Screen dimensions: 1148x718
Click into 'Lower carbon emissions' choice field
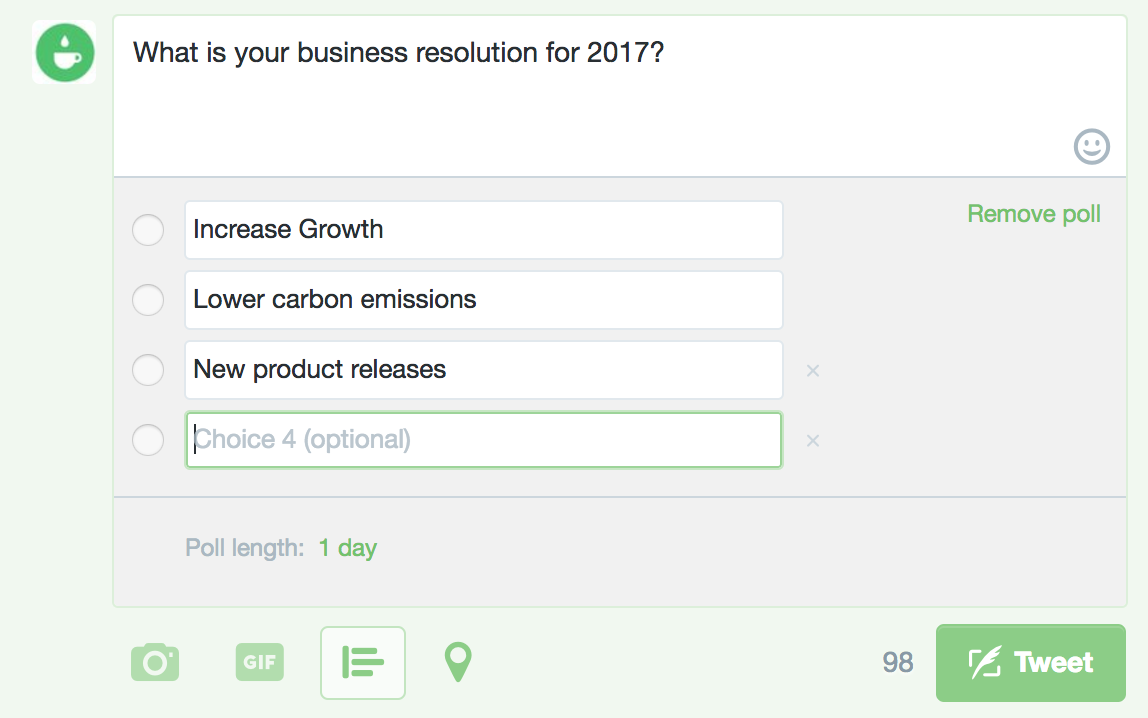(x=484, y=300)
